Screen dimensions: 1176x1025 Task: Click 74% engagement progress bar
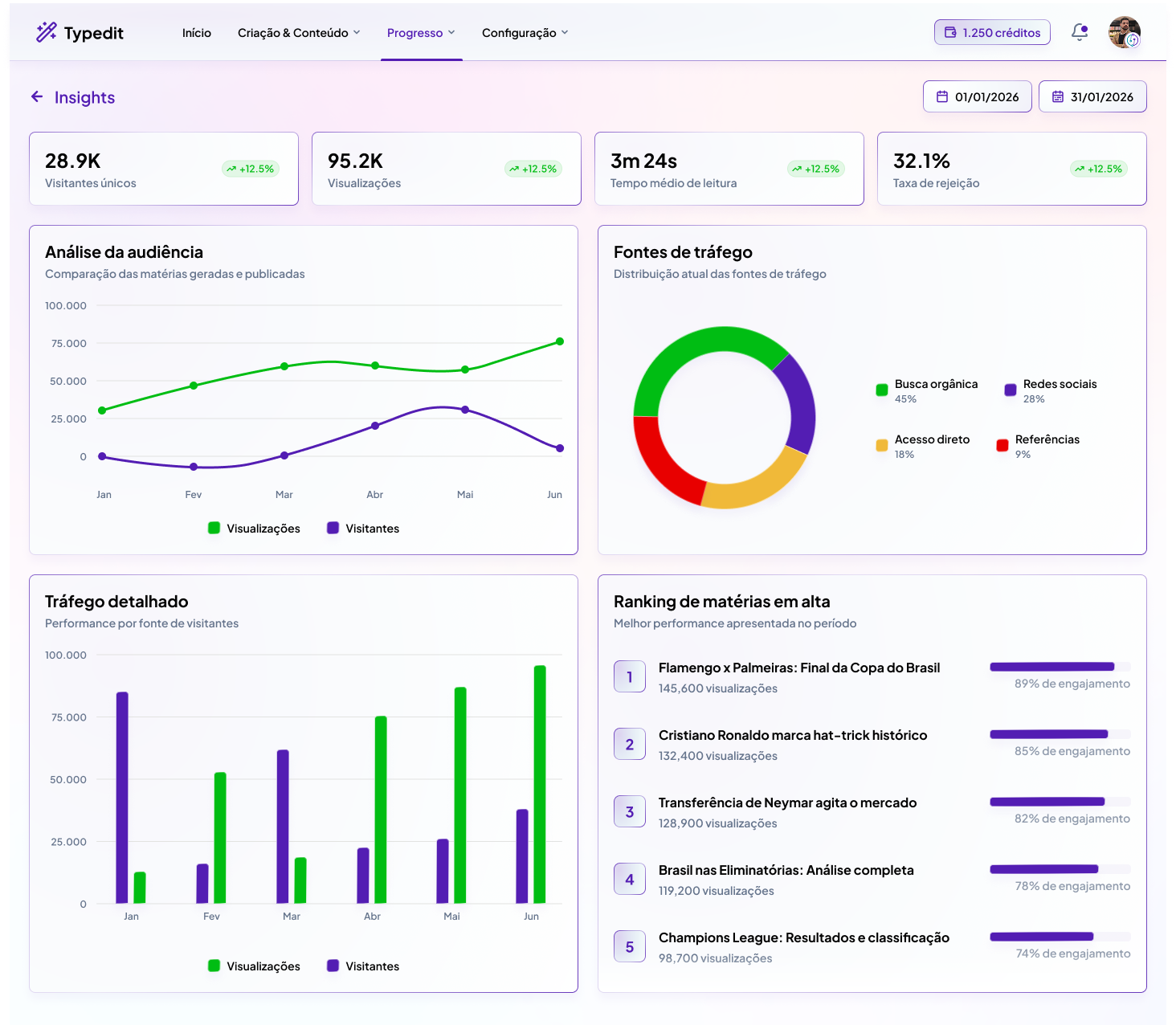pos(1060,937)
